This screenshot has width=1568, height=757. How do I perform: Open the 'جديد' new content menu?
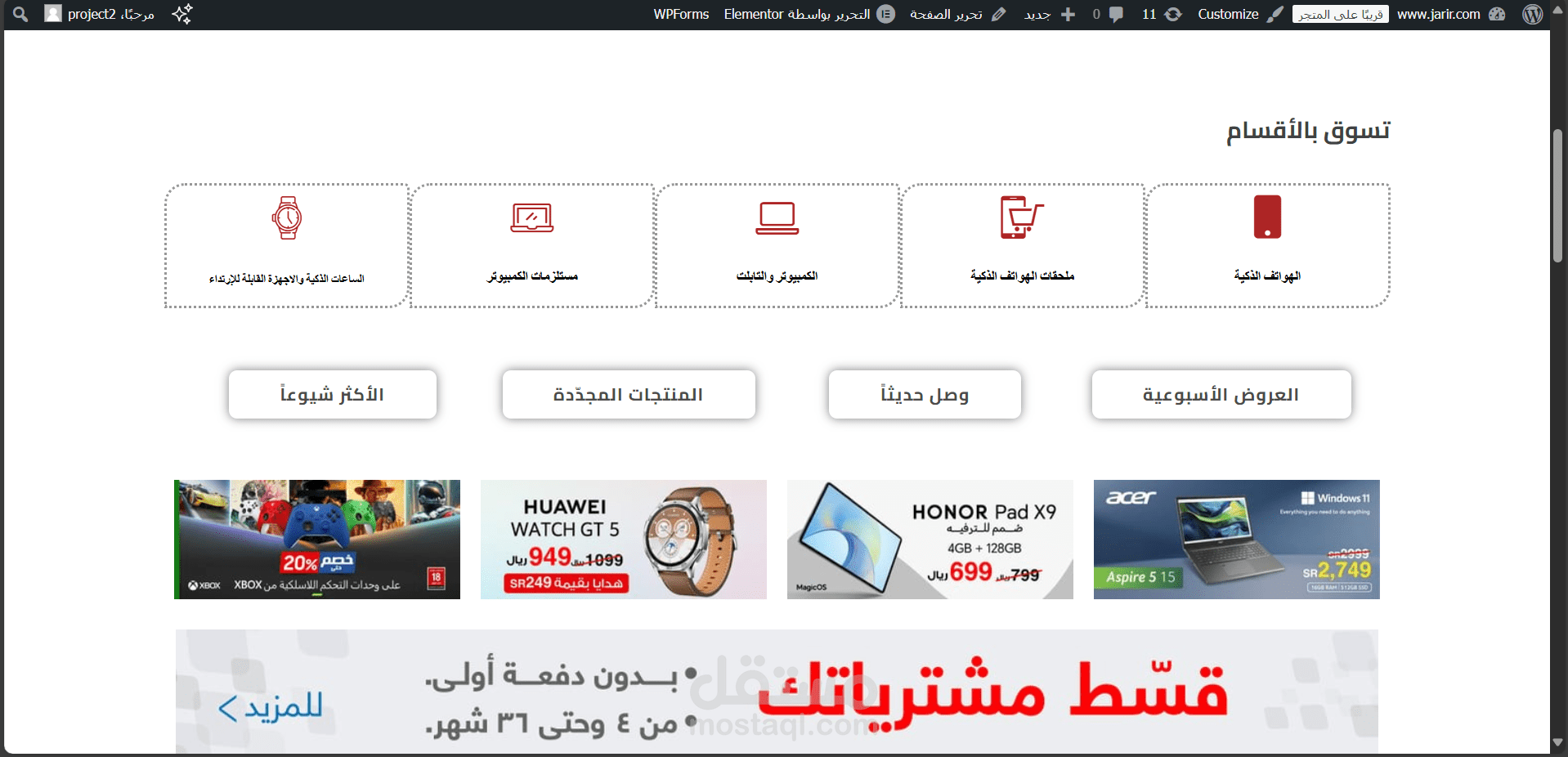[x=1037, y=14]
